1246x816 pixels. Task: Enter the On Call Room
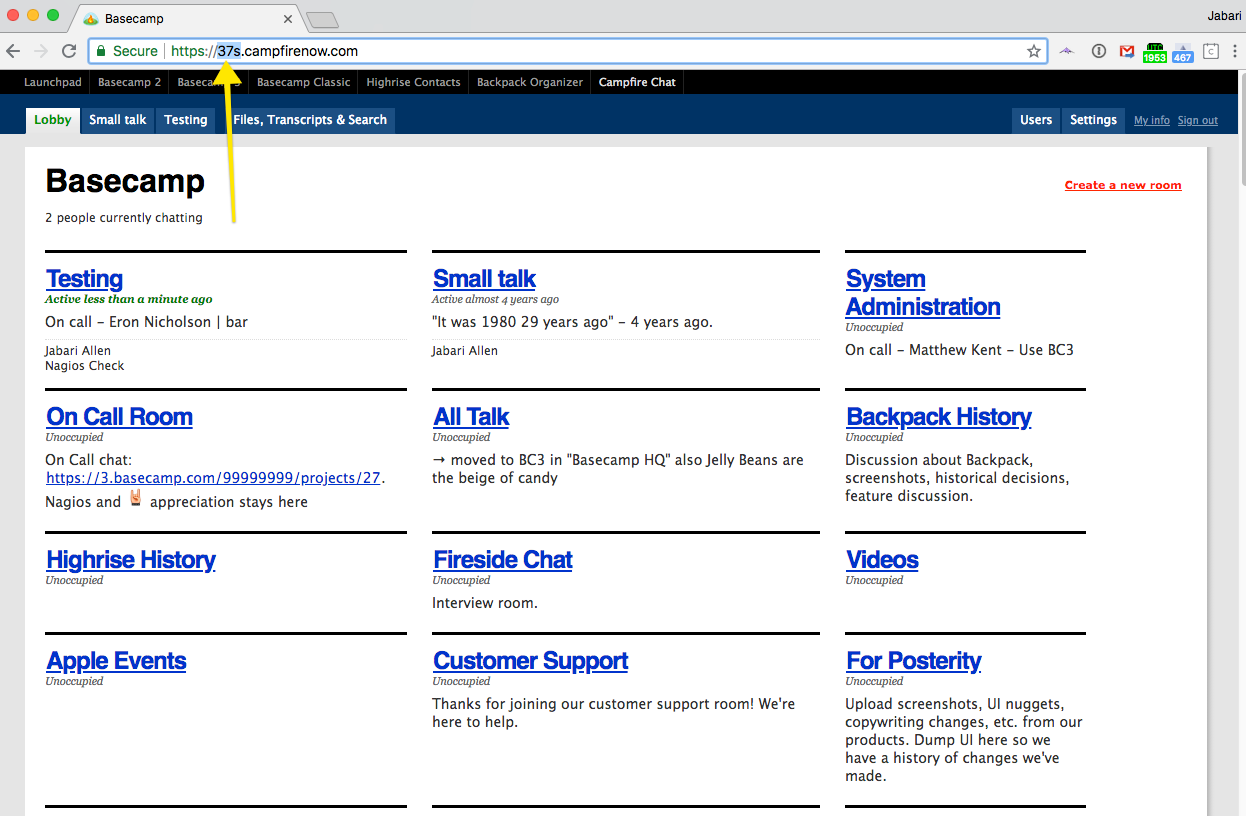119,417
